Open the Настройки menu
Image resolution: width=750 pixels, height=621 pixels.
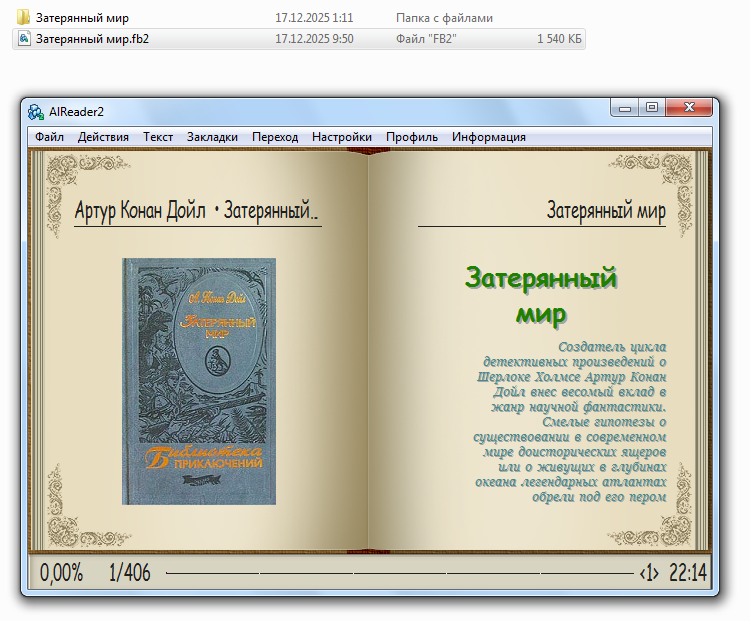[342, 137]
